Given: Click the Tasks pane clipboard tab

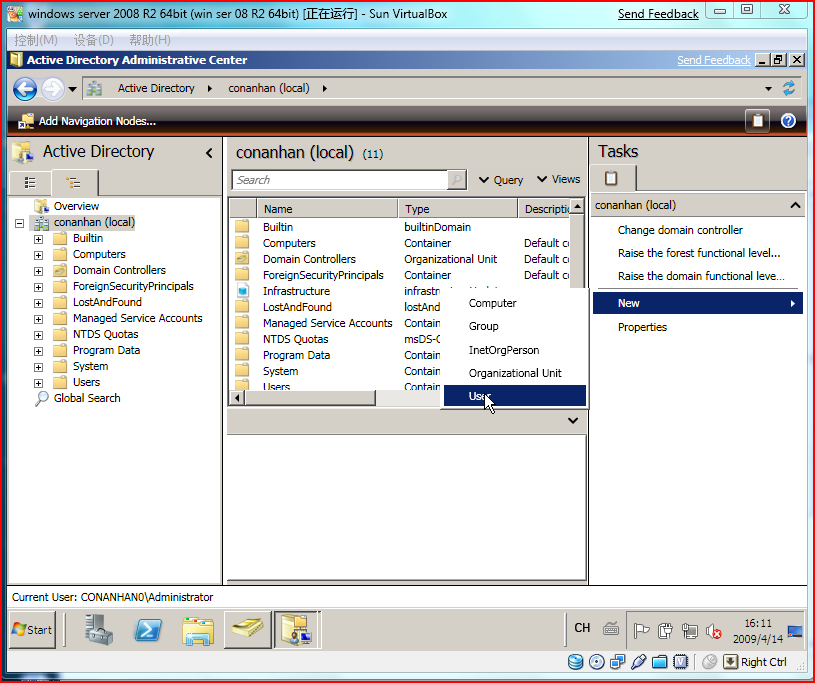Looking at the screenshot, I should [612, 178].
